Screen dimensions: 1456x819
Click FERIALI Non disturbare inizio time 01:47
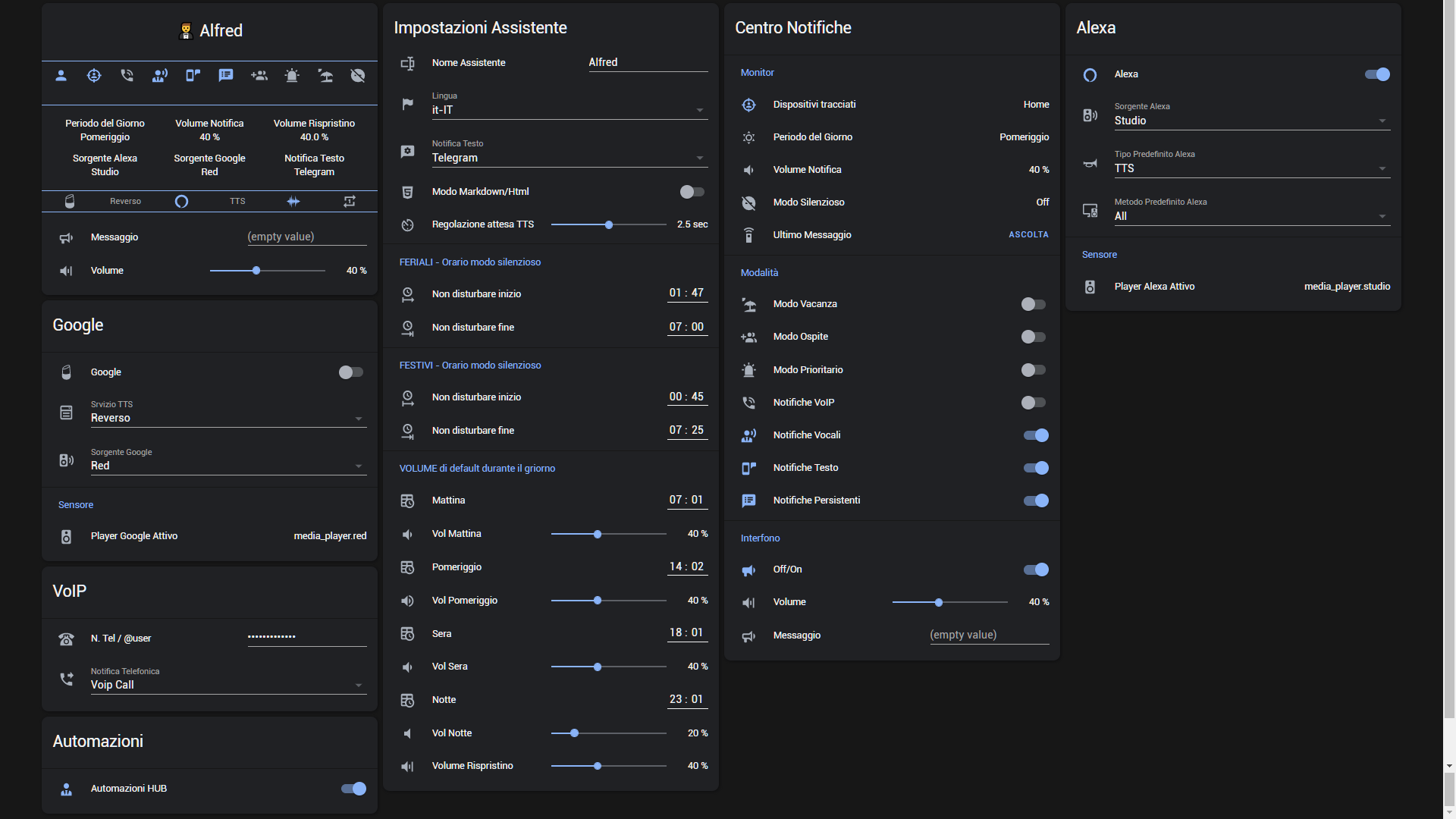coord(687,293)
